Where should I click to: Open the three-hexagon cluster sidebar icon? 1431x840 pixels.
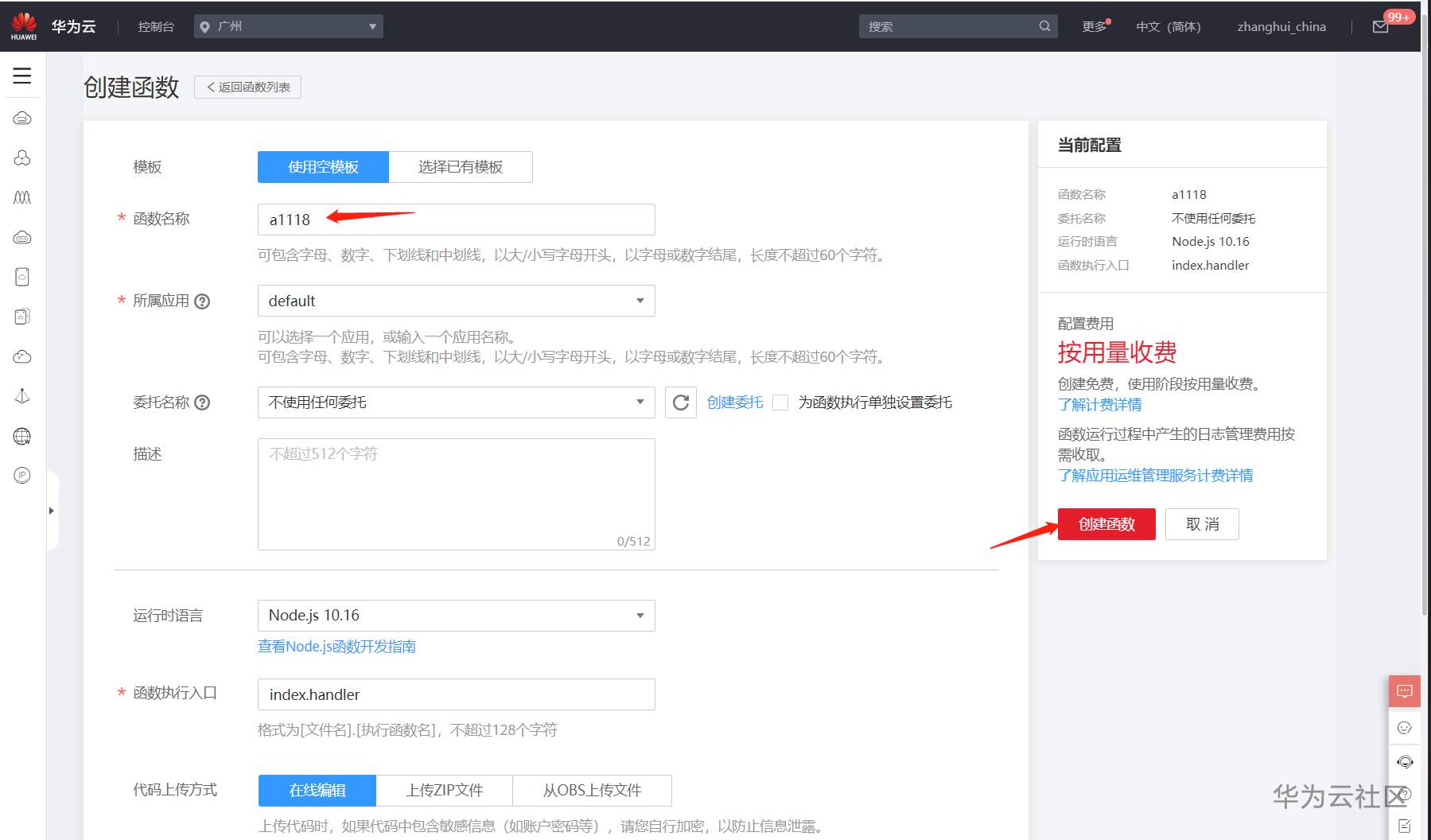pos(22,157)
